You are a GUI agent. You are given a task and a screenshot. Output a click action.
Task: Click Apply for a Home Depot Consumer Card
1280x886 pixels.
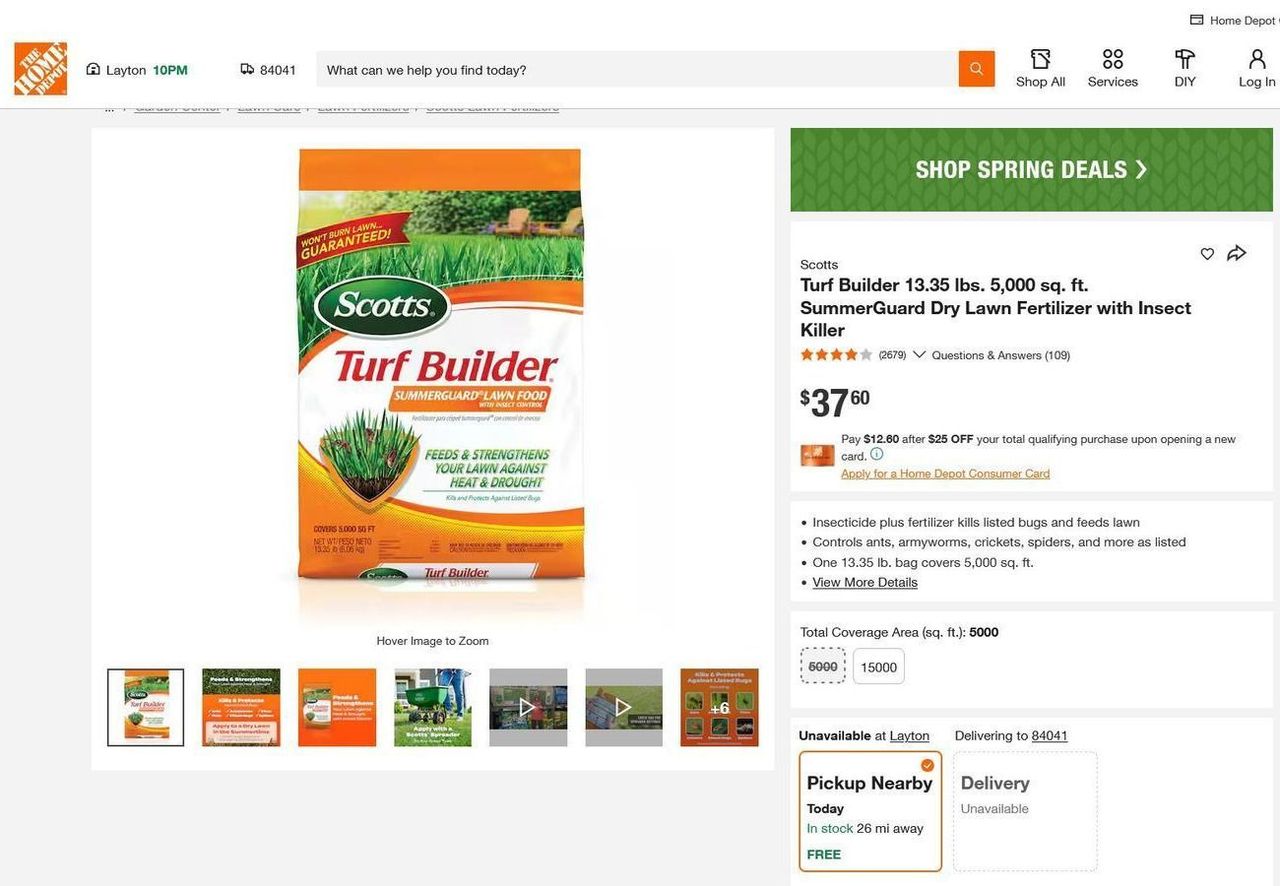point(945,474)
